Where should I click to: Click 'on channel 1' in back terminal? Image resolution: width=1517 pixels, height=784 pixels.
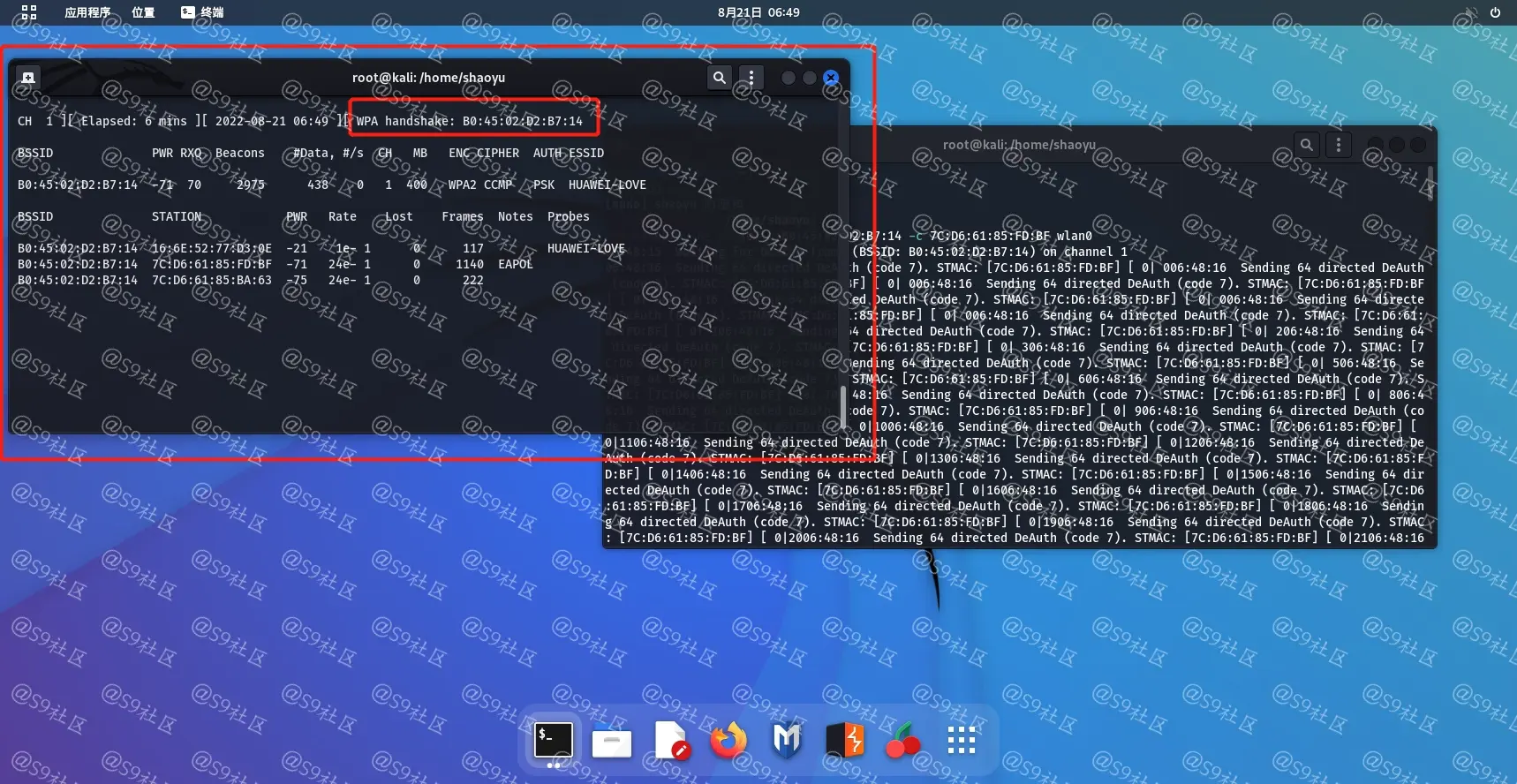tap(1085, 252)
